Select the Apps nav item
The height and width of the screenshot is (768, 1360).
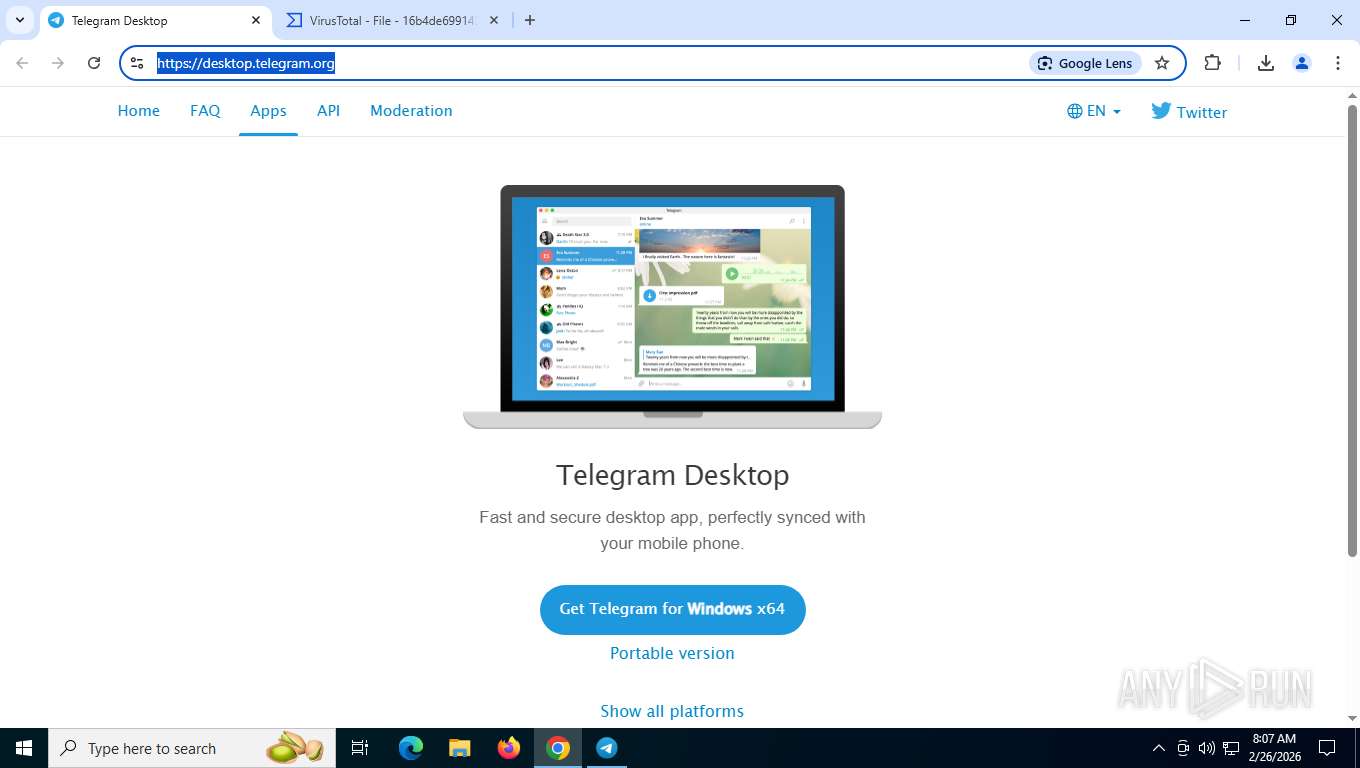click(268, 111)
